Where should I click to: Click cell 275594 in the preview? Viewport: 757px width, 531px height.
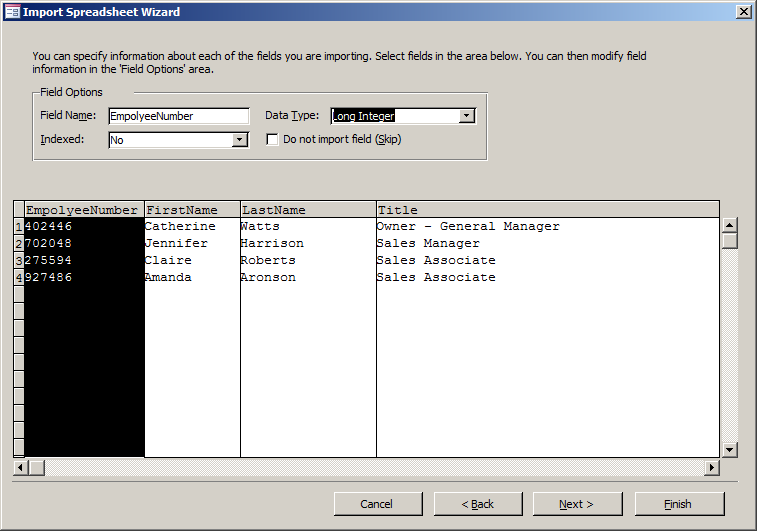pyautogui.click(x=84, y=260)
